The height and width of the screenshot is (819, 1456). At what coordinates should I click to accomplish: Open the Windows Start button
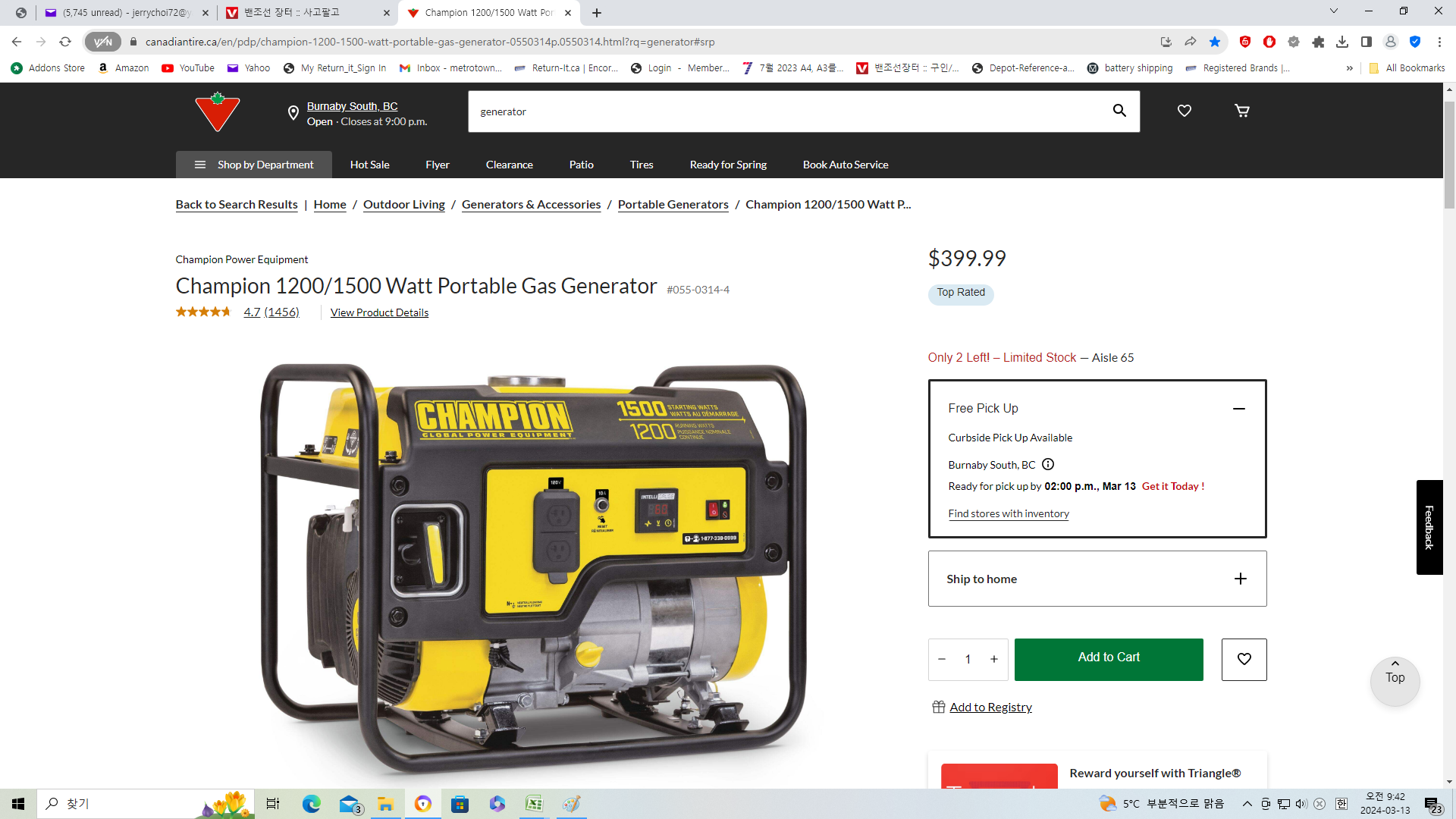(x=18, y=804)
